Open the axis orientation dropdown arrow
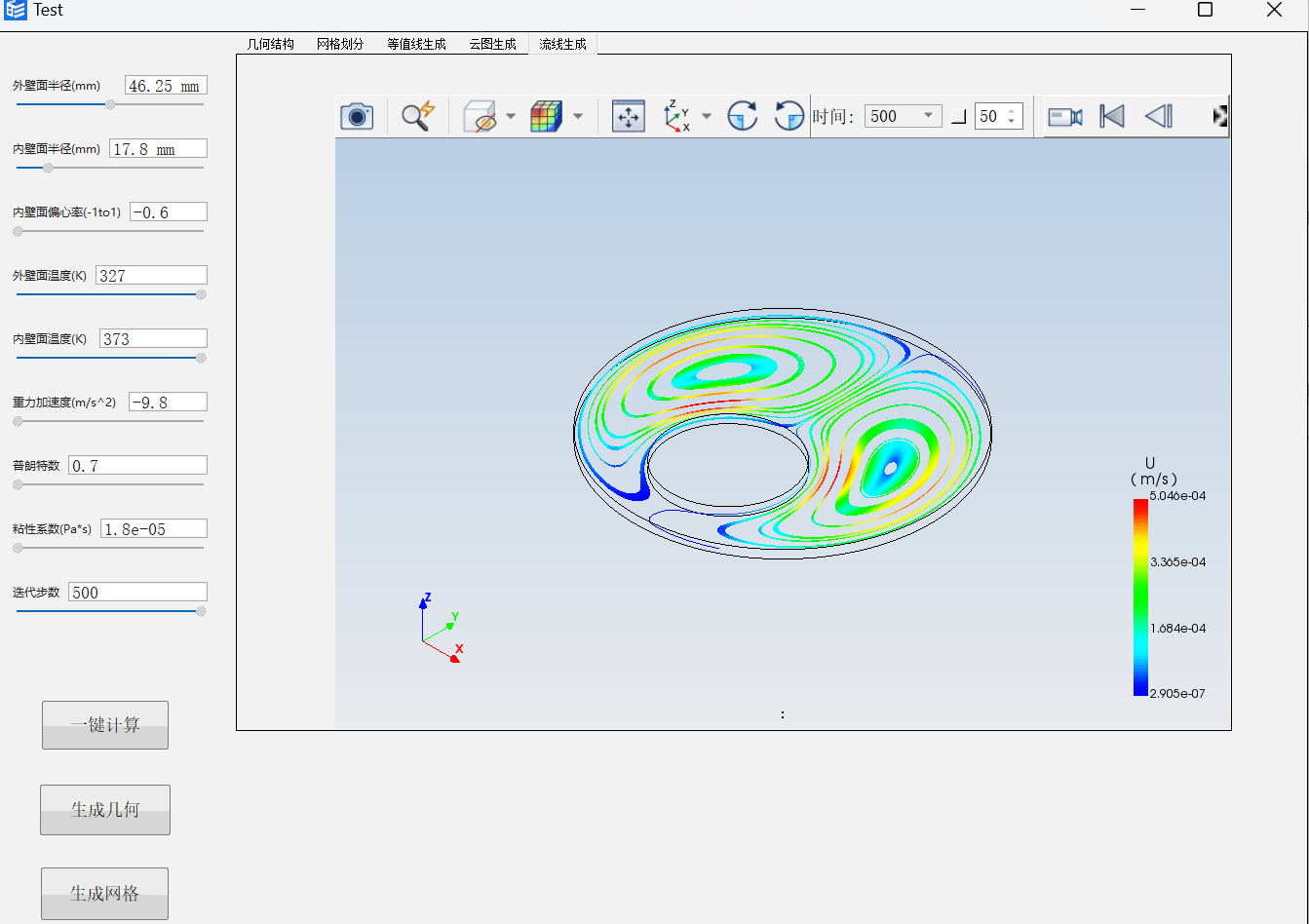Image resolution: width=1309 pixels, height=924 pixels. click(x=707, y=117)
